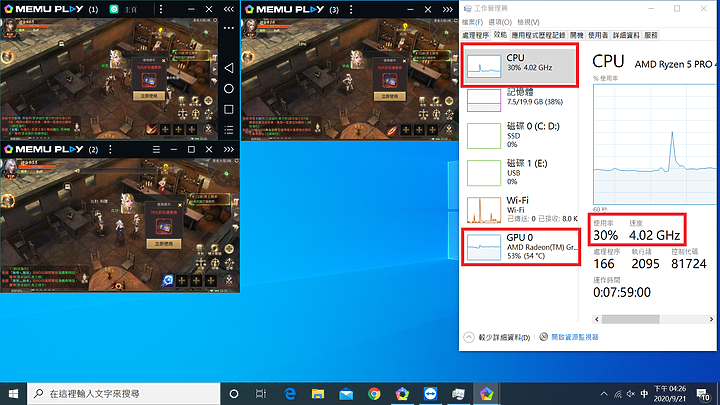Expand MEmu (3) sidebar with triple-chevron arrows

[x=448, y=9]
